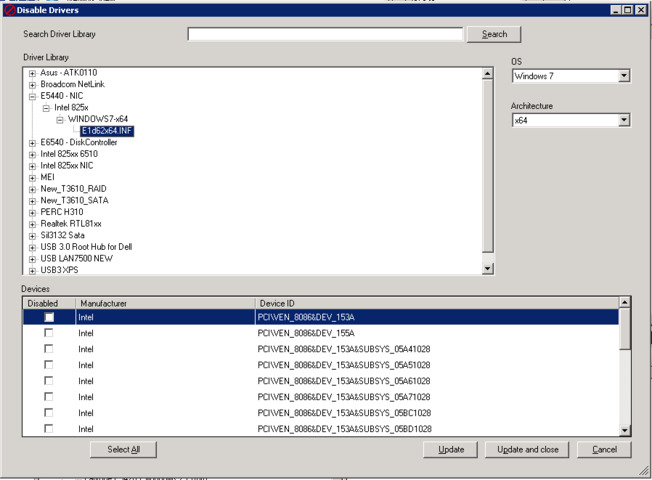The image size is (652, 480).
Task: Expand the New_T3610_SATA node
Action: (x=32, y=201)
